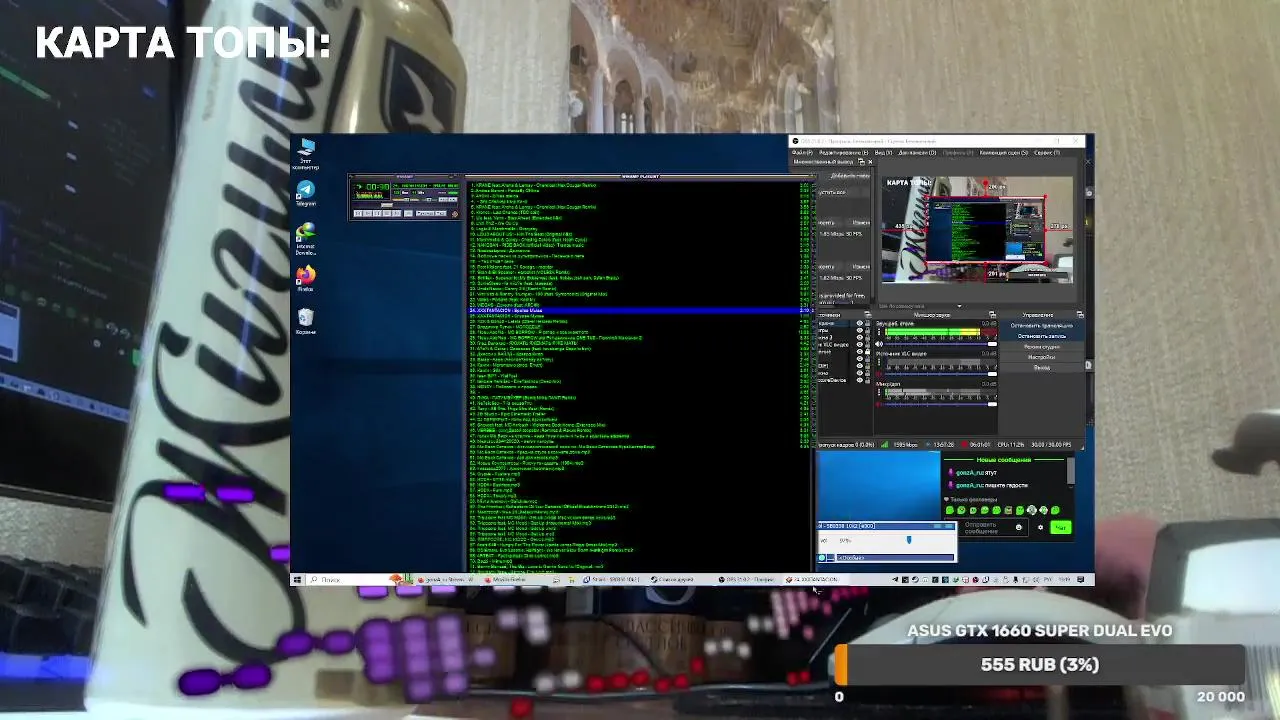Open the Firefox desktop shortcut

click(305, 278)
